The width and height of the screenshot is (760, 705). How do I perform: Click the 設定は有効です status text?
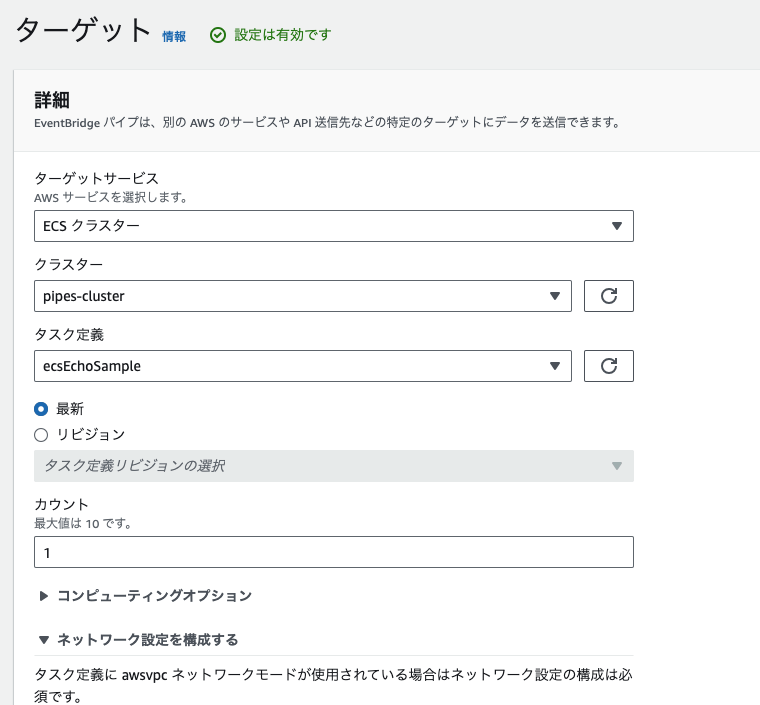283,35
